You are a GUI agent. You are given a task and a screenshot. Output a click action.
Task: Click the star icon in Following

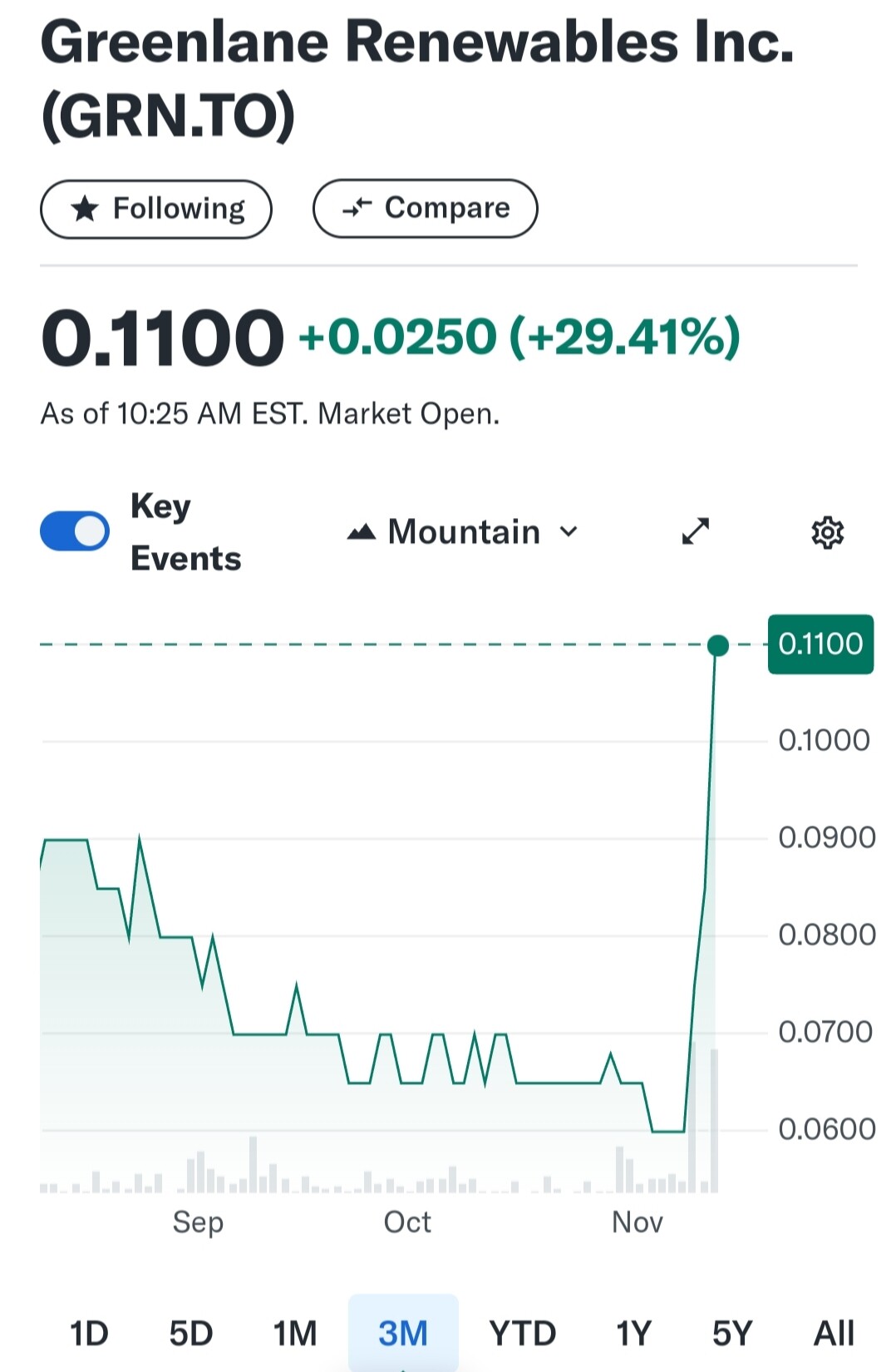85,209
